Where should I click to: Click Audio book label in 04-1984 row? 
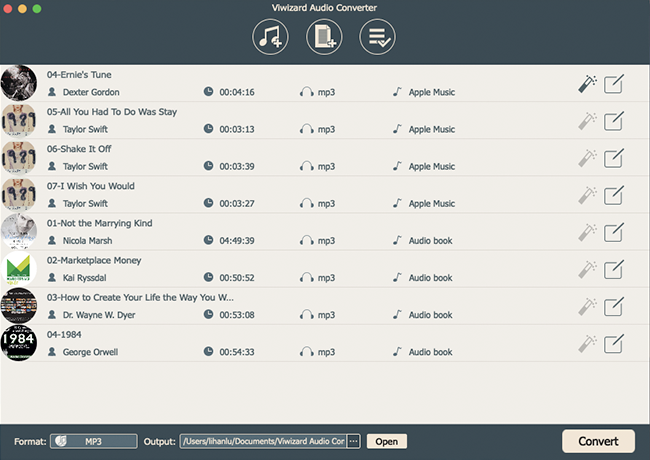(x=430, y=352)
